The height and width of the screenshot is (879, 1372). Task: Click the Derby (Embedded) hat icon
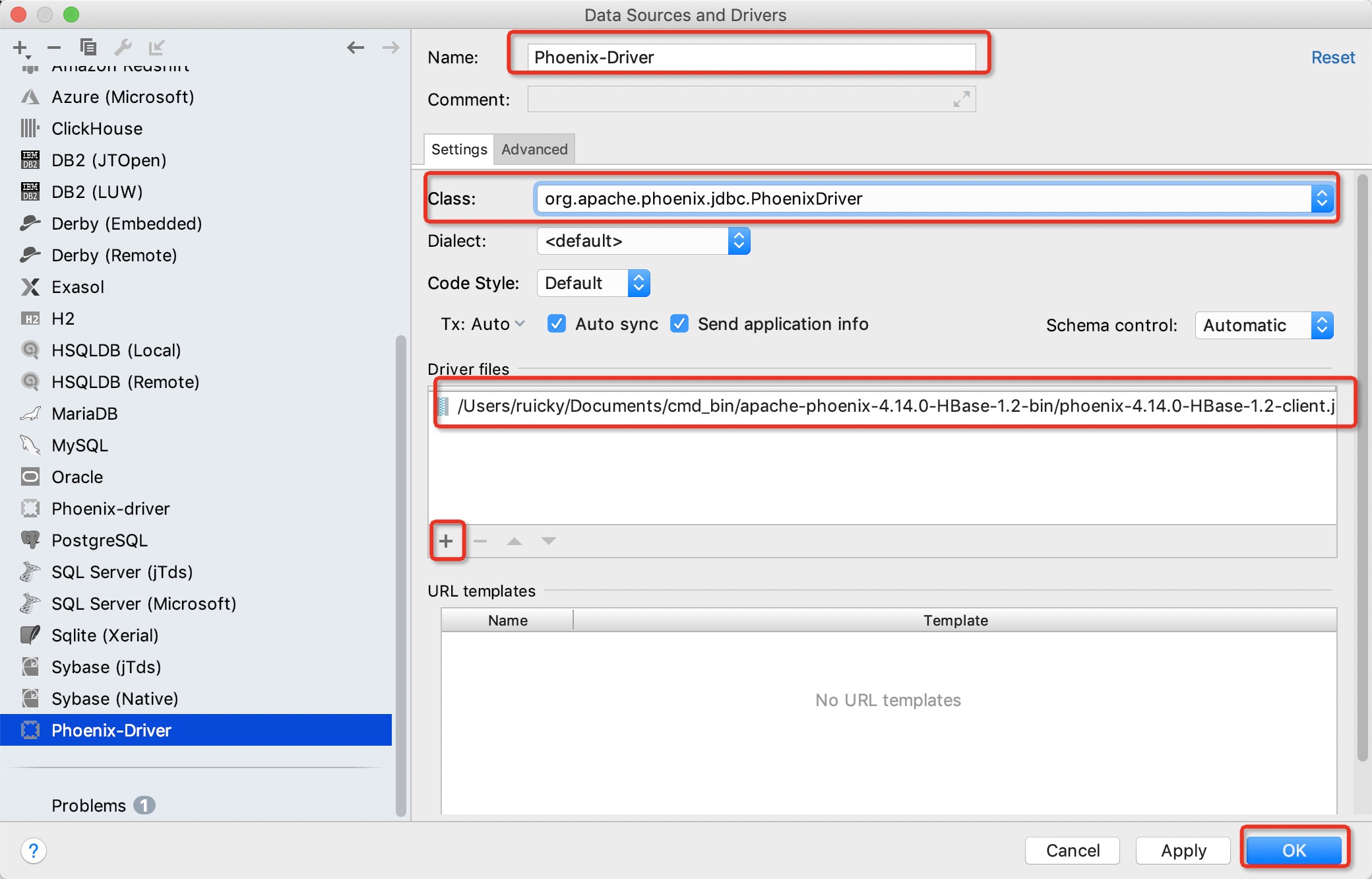pos(30,224)
